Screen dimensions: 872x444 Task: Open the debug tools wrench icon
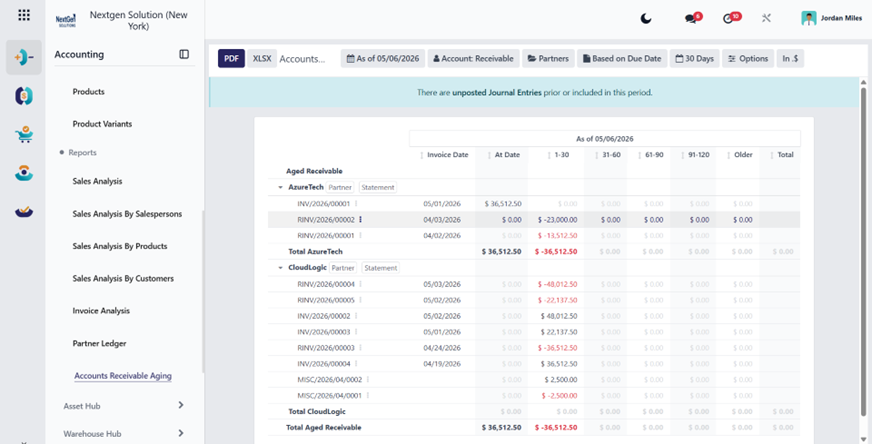766,18
